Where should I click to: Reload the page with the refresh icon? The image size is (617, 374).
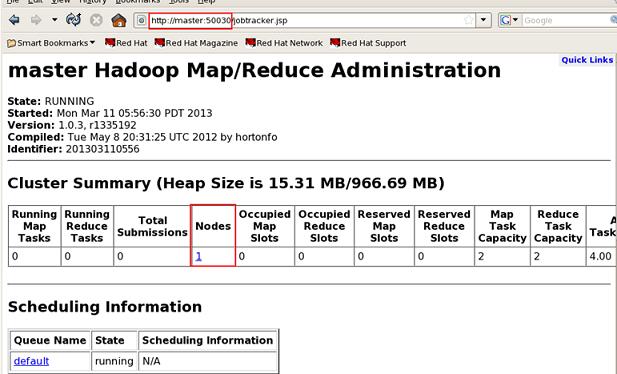(x=74, y=19)
